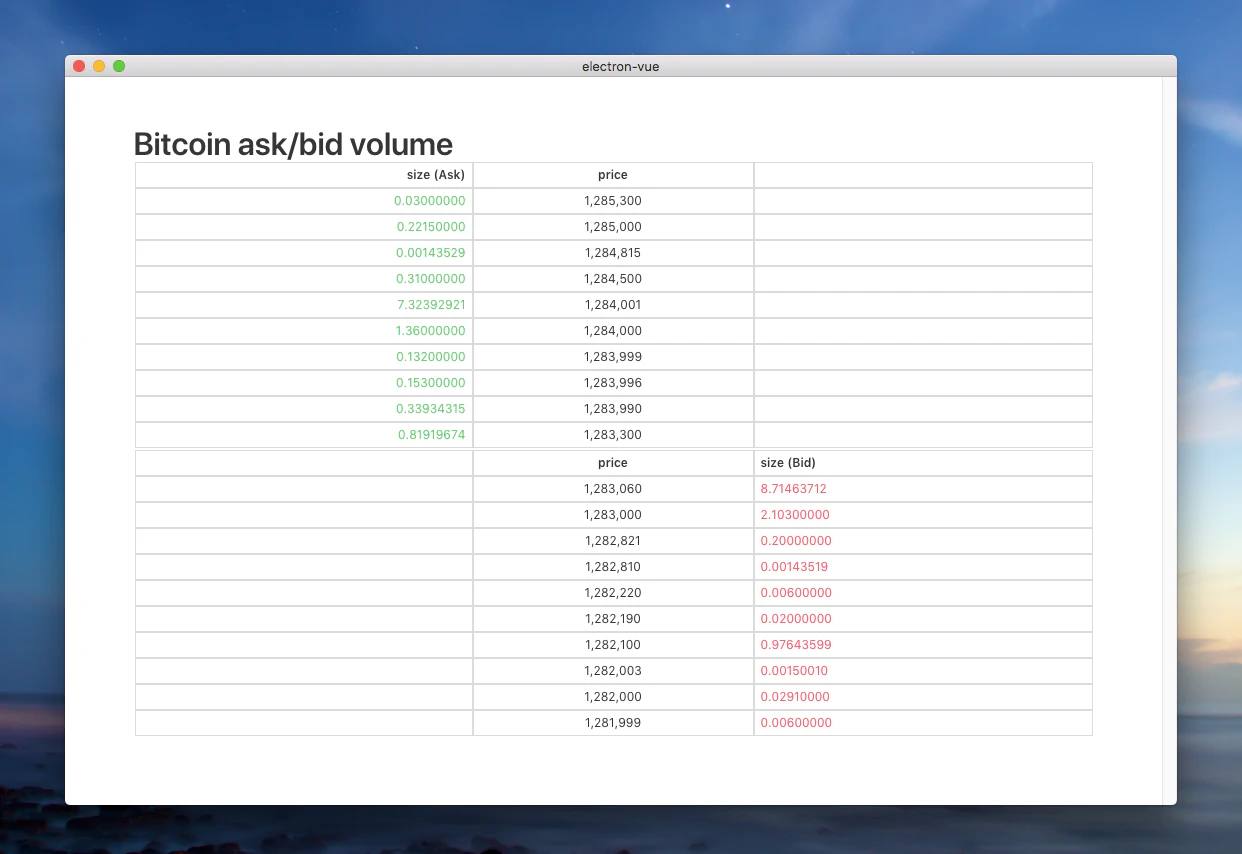Click the price cell 1,283,300
1242x854 pixels.
613,435
